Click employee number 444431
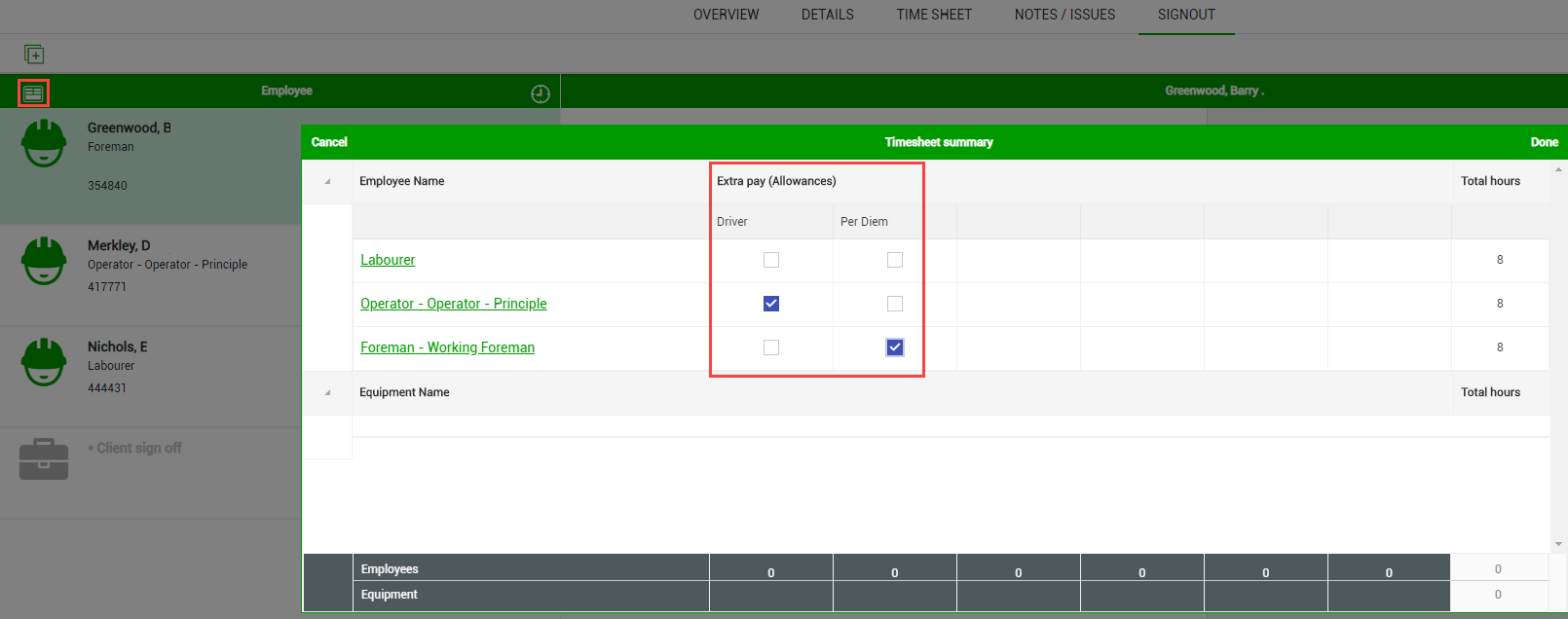Screen dimensions: 1568x619 pyautogui.click(x=107, y=387)
